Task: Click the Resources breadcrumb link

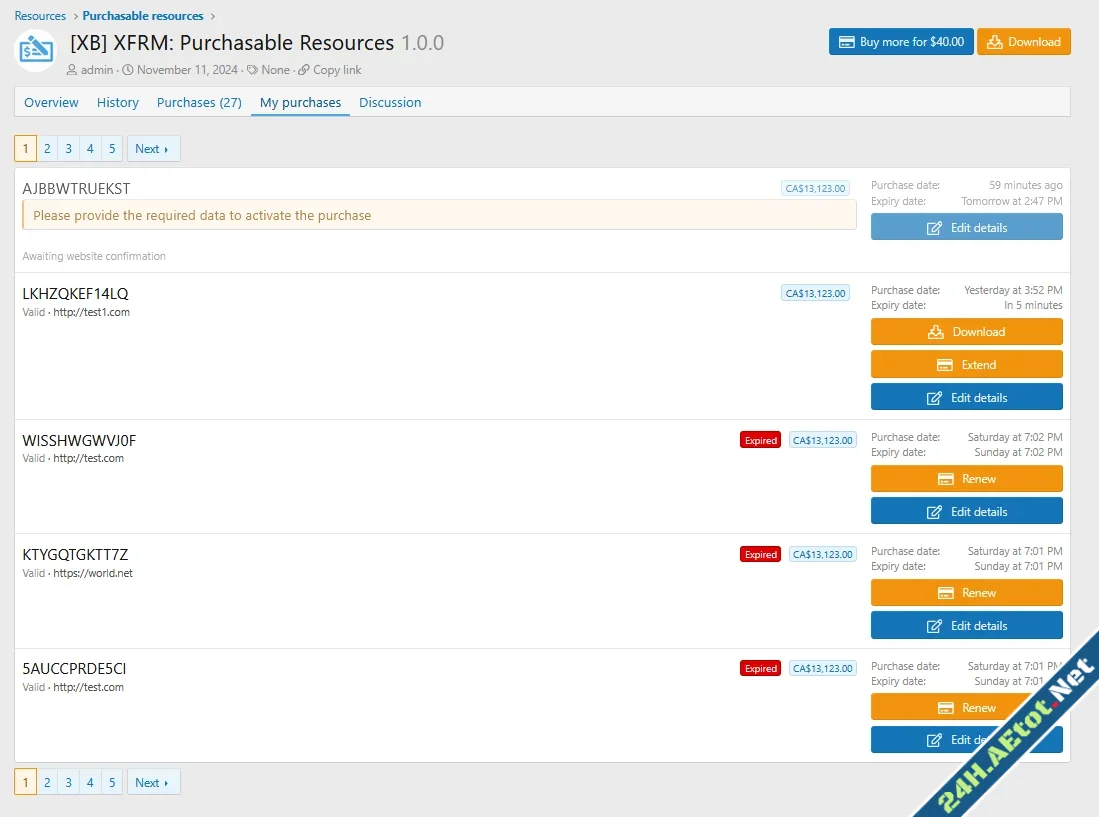Action: coord(40,15)
